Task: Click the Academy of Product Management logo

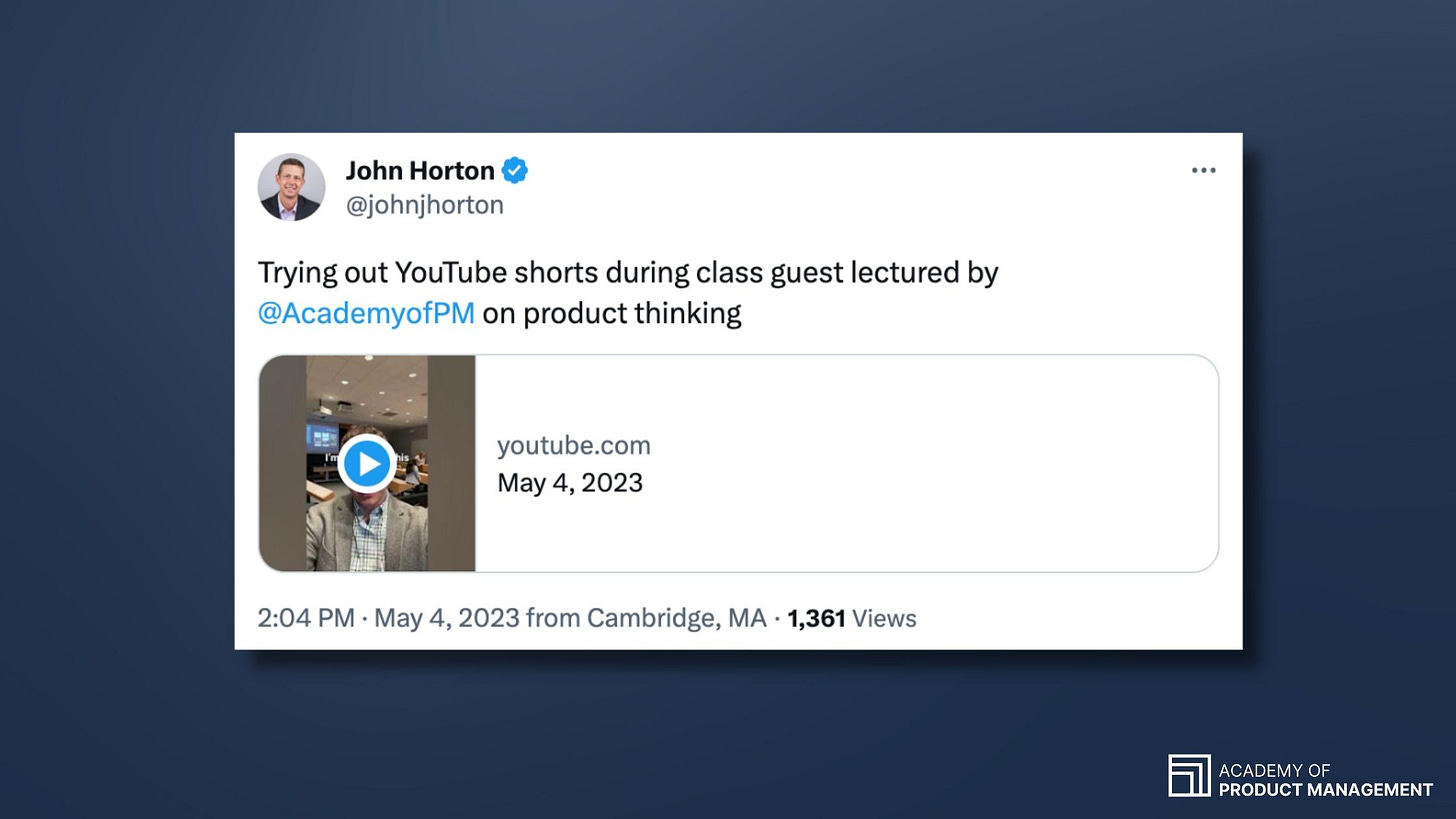Action: pos(1300,777)
